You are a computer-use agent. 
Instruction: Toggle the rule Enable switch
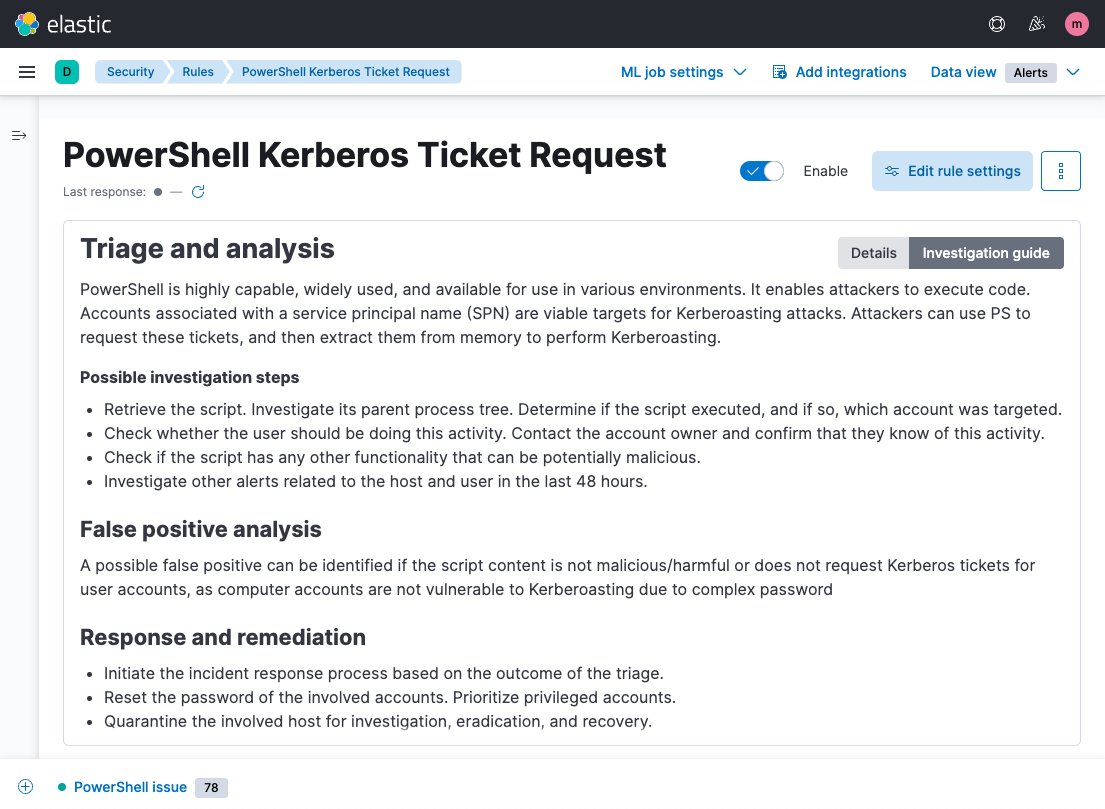[x=761, y=171]
